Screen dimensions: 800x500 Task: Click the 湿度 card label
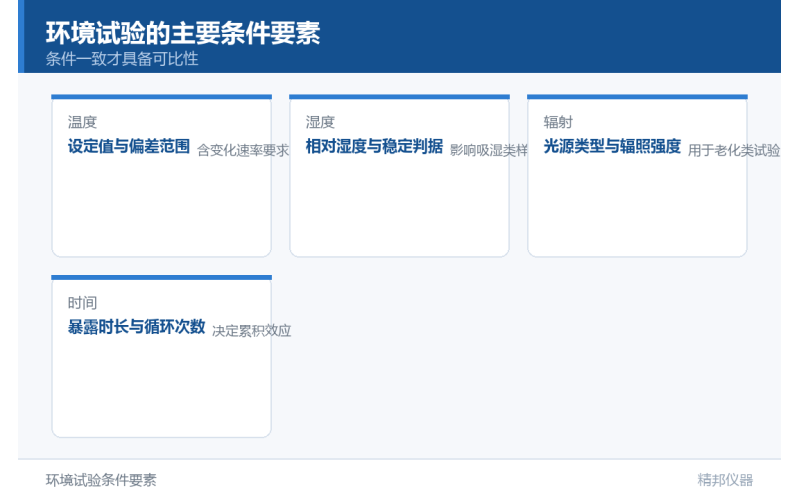pyautogui.click(x=320, y=122)
